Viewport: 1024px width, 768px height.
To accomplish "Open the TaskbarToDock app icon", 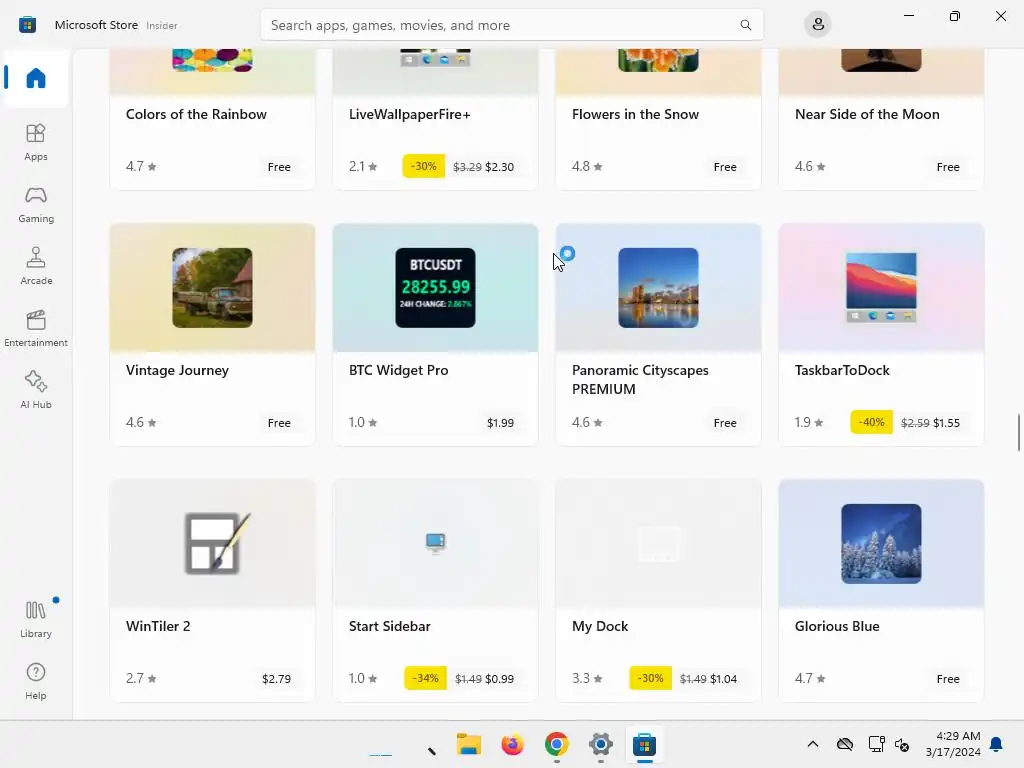I will pos(881,287).
